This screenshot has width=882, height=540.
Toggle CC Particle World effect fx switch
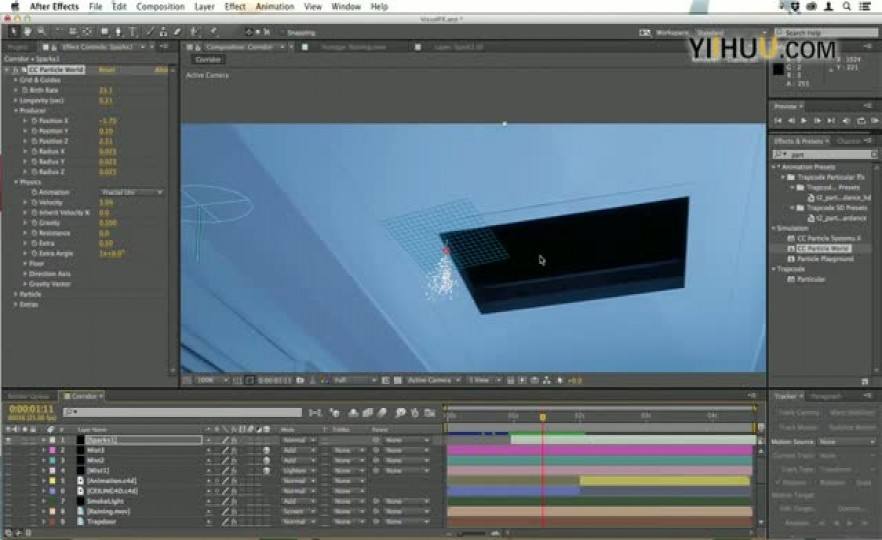coord(16,70)
